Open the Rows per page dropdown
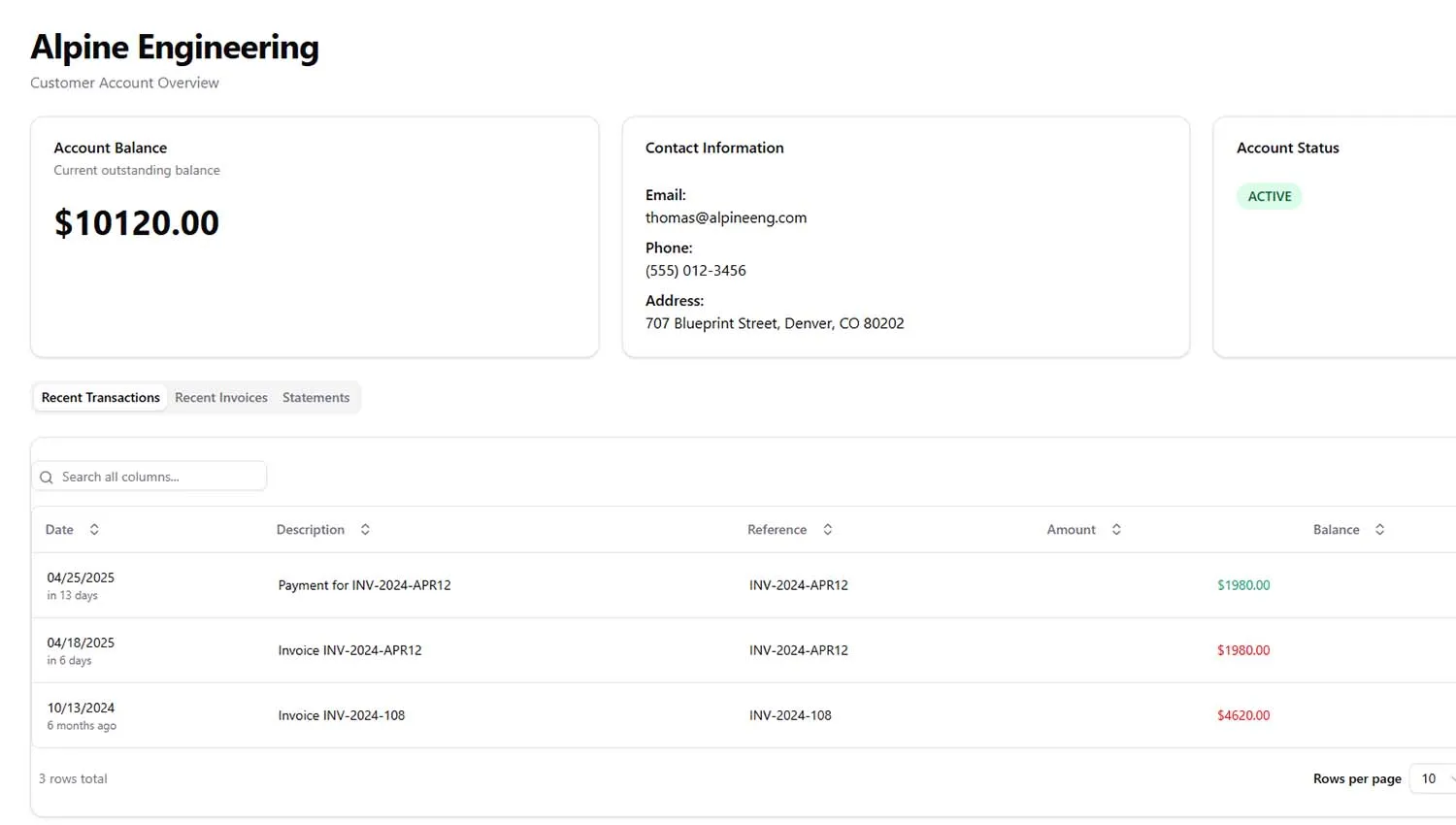Viewport: 1456px width, 825px height. coord(1435,778)
